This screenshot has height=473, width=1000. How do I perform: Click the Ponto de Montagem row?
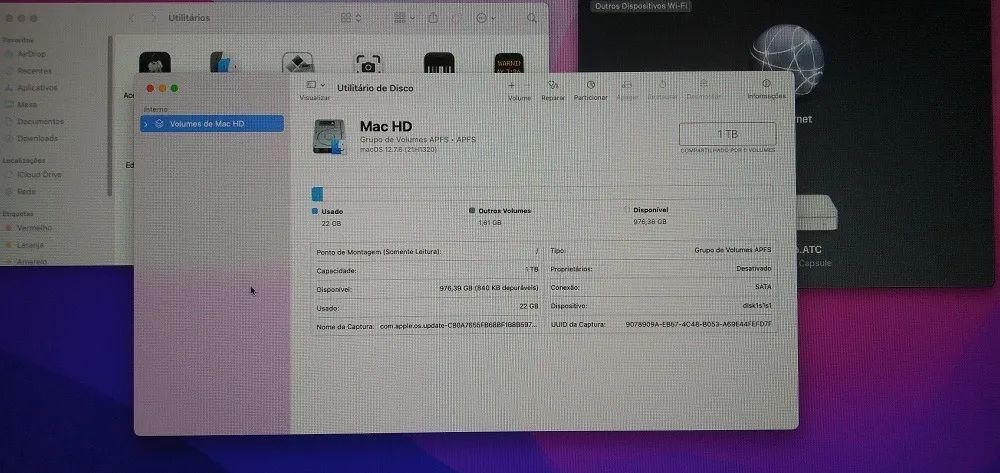(x=427, y=252)
